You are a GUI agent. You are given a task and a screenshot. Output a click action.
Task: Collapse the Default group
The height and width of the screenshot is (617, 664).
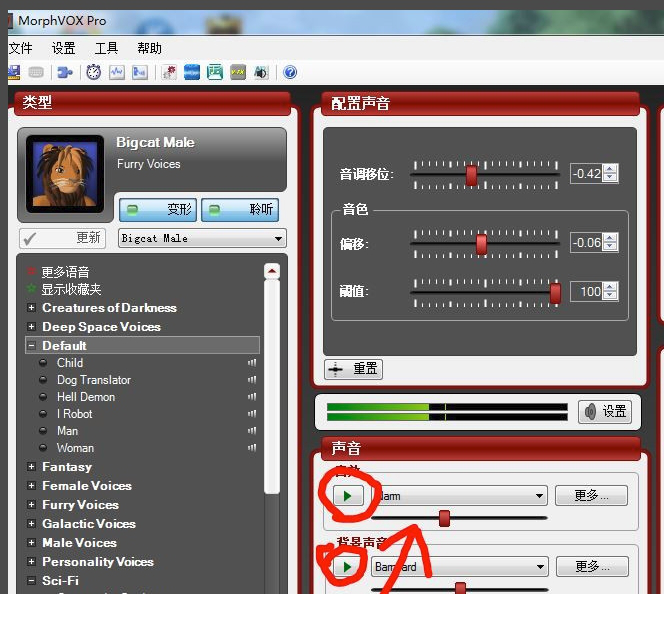31,346
